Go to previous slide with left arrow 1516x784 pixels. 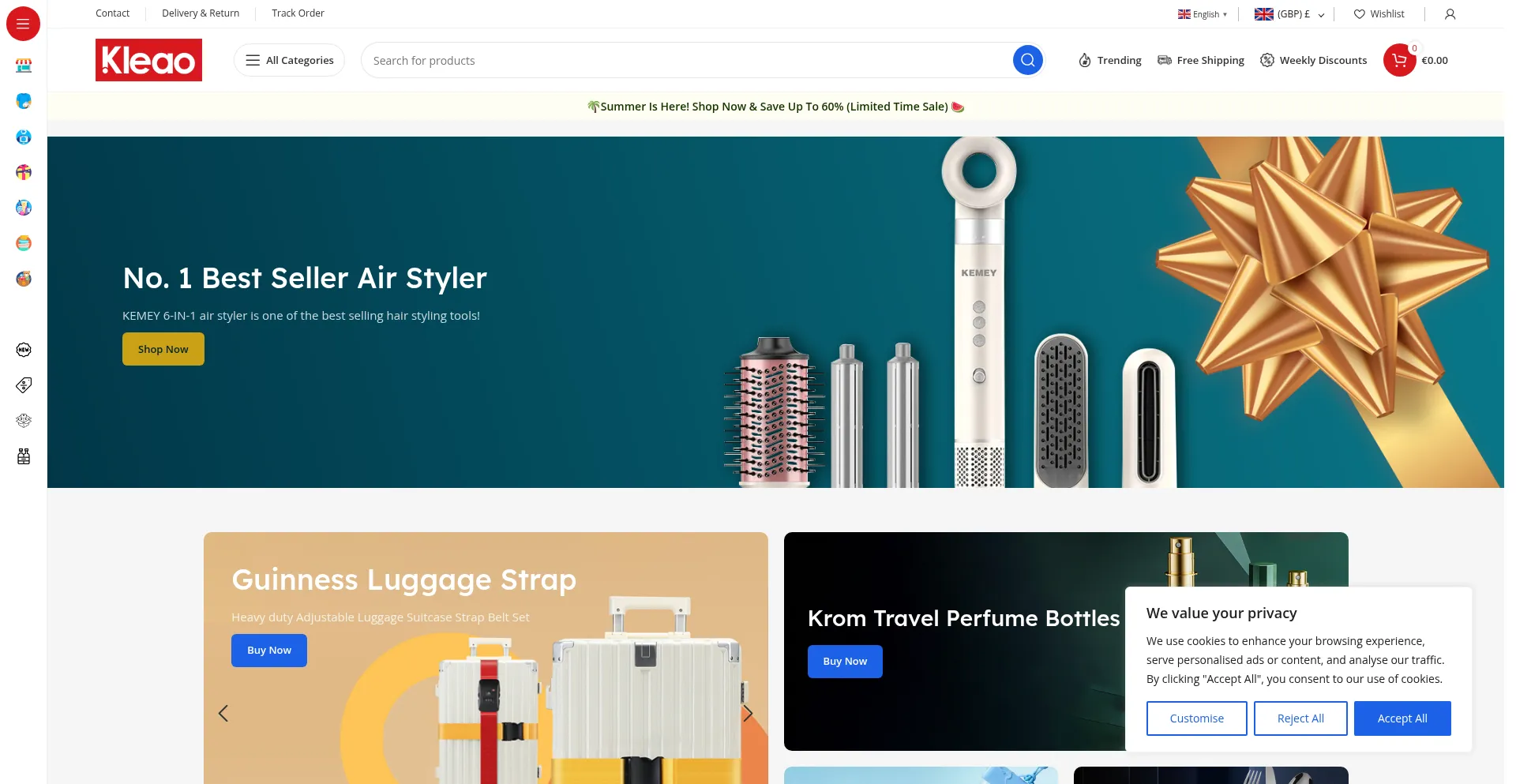pyautogui.click(x=223, y=714)
